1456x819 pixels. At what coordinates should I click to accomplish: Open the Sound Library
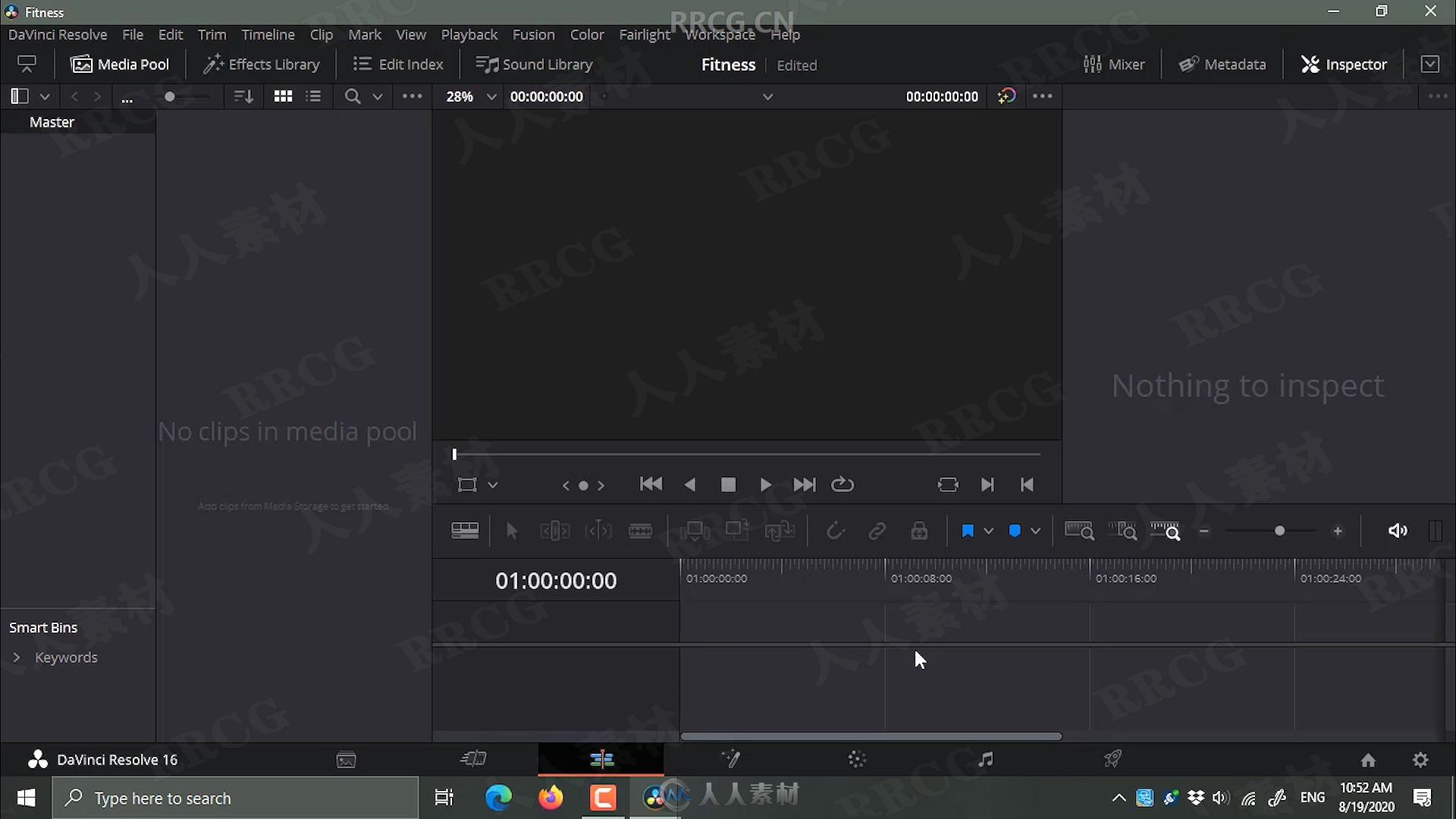coord(534,64)
